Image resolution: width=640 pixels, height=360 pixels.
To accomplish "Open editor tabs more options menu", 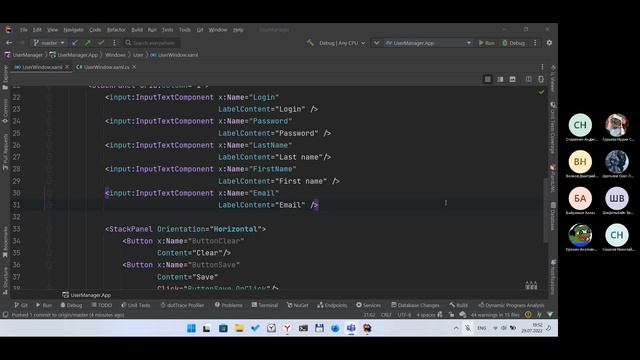I will click(x=542, y=67).
